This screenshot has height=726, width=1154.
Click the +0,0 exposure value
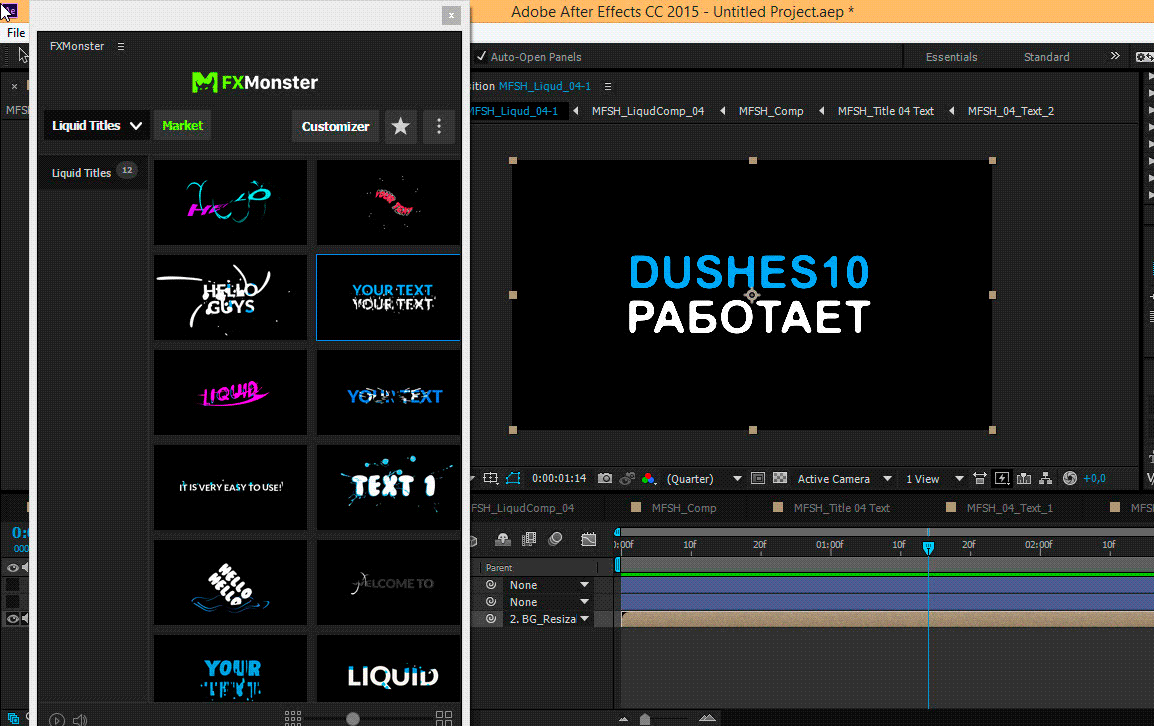click(1094, 479)
